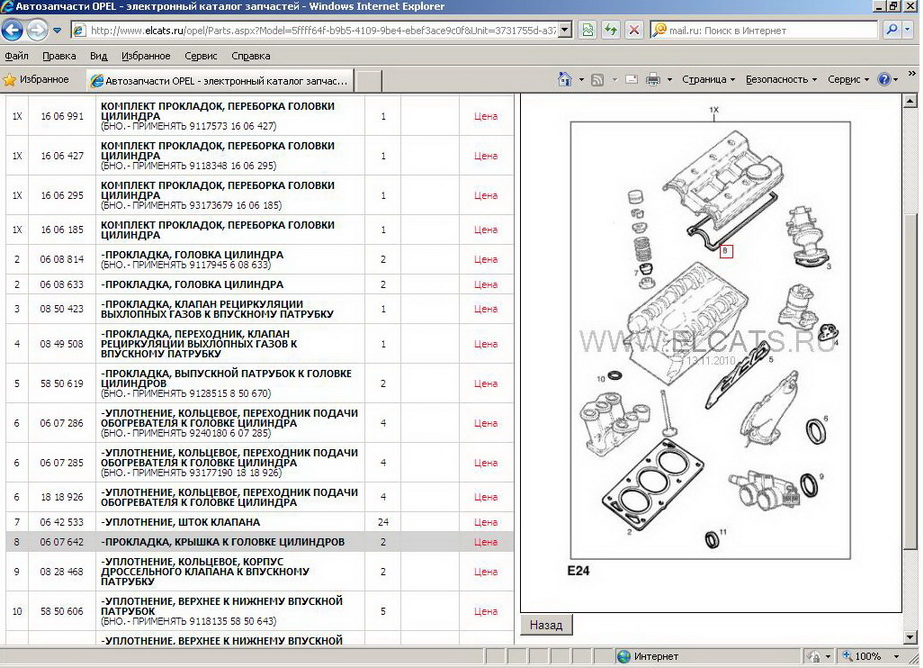Expand the Print options dropdown arrow
Image resolution: width=923 pixels, height=668 pixels.
tap(669, 79)
